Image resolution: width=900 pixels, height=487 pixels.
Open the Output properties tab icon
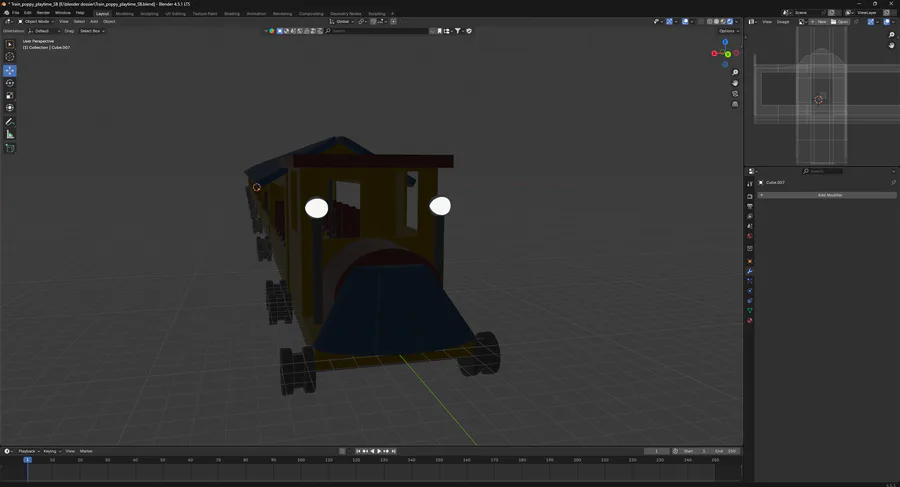click(750, 206)
